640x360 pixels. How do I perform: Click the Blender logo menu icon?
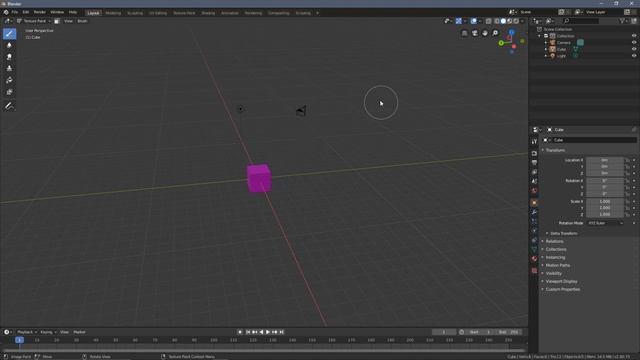click(x=6, y=12)
